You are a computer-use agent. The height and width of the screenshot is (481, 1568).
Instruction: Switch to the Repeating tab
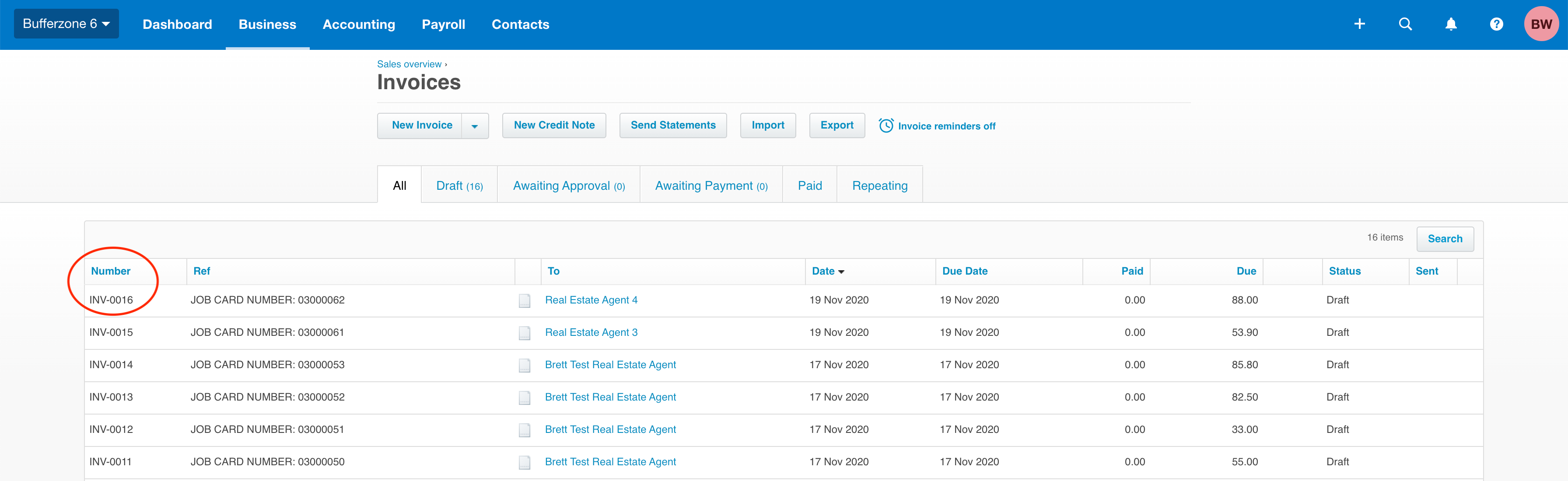click(879, 185)
